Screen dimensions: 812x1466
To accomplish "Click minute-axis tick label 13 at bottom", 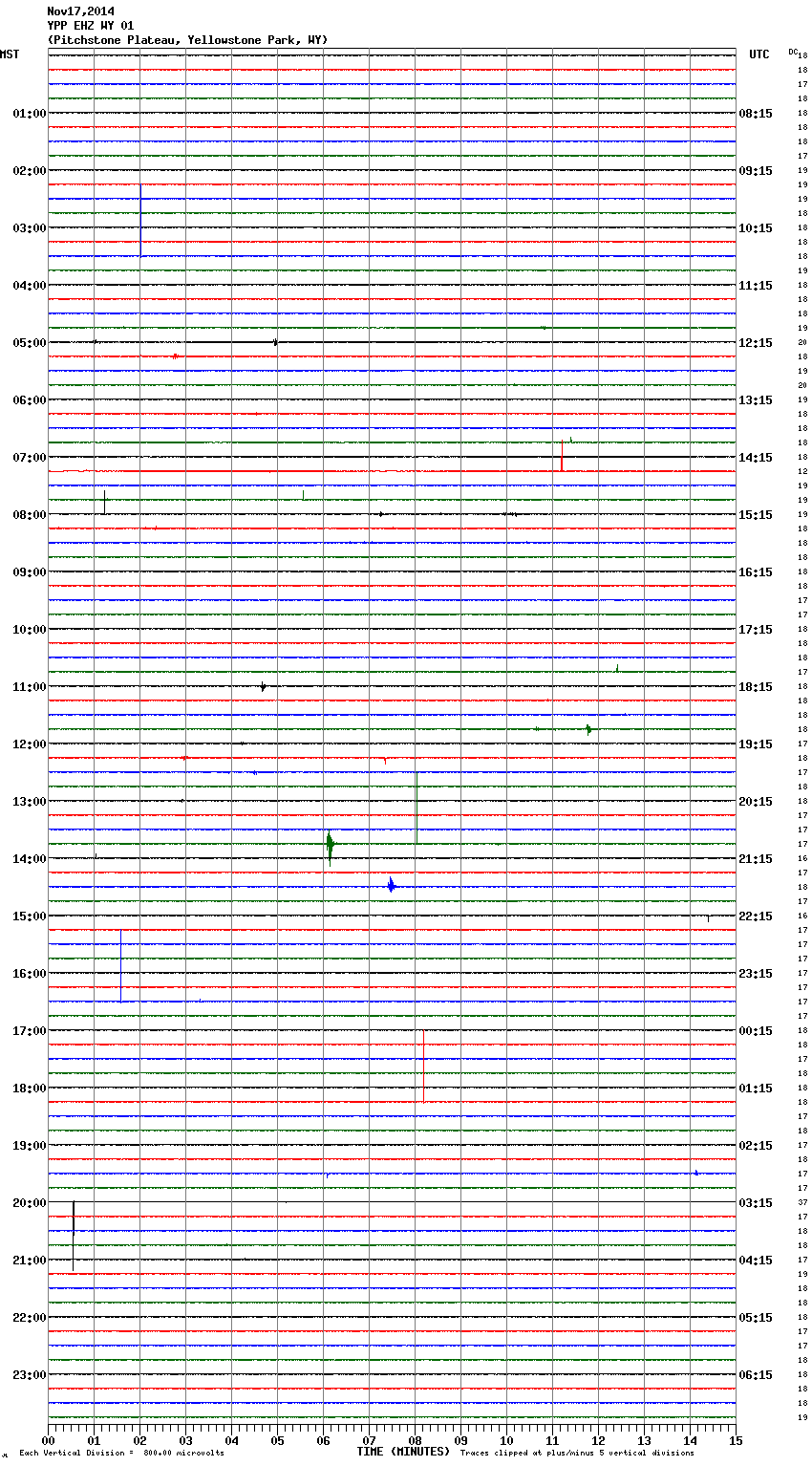I will point(644,1441).
